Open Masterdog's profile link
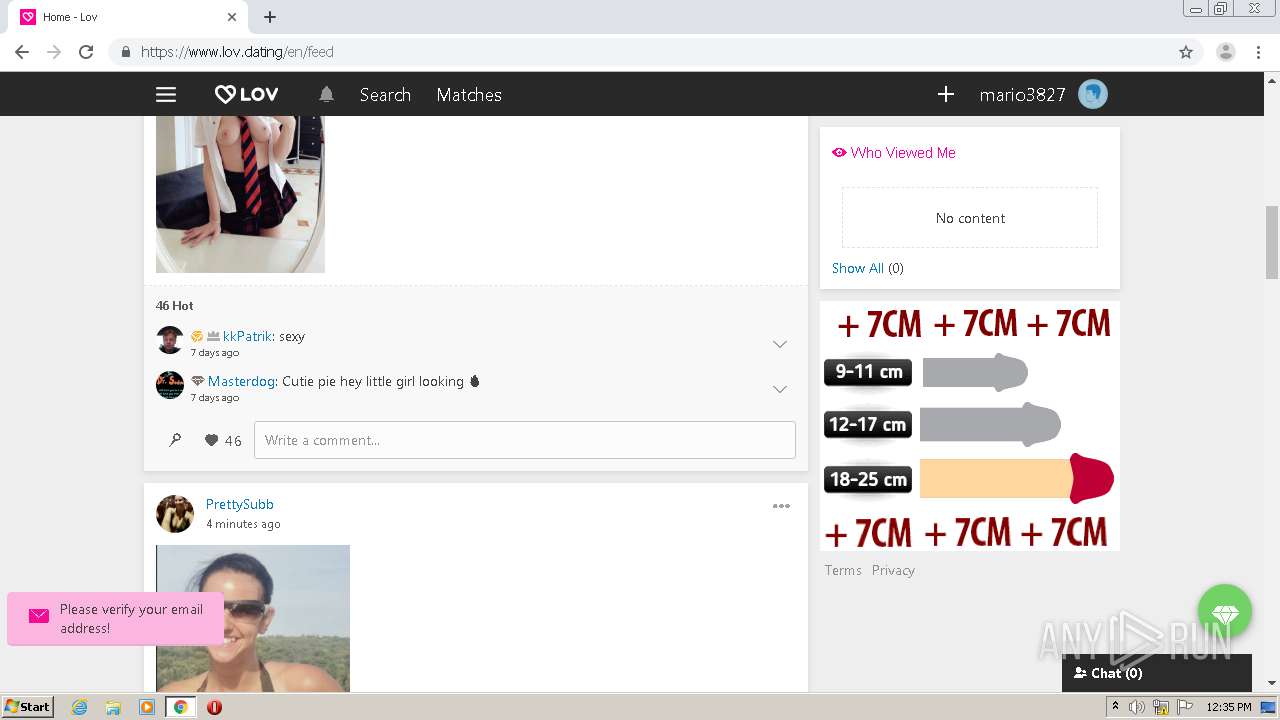The image size is (1280, 720). coord(241,381)
